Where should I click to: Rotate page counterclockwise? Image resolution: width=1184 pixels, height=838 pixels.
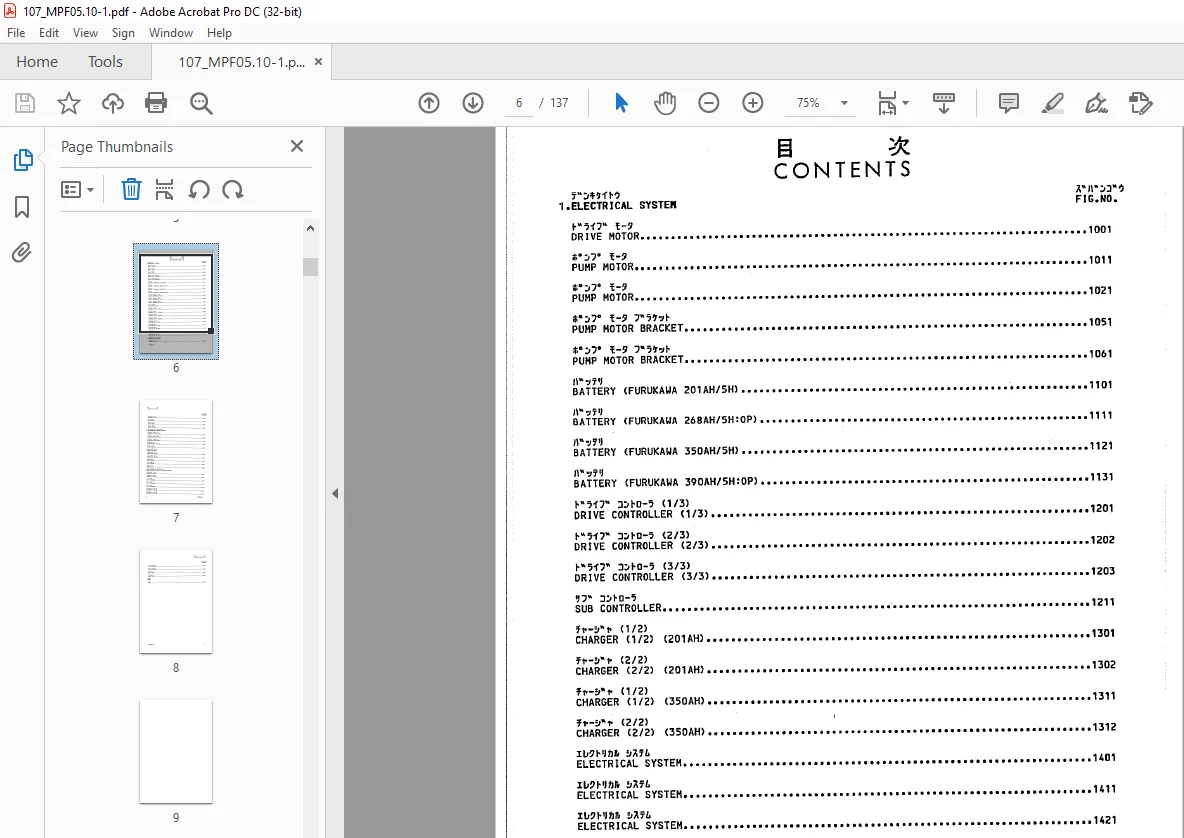[199, 189]
